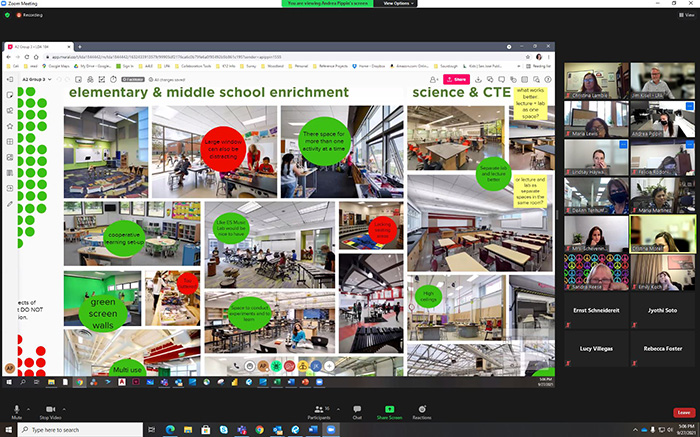Toggle the green Share Screen button

389,412
